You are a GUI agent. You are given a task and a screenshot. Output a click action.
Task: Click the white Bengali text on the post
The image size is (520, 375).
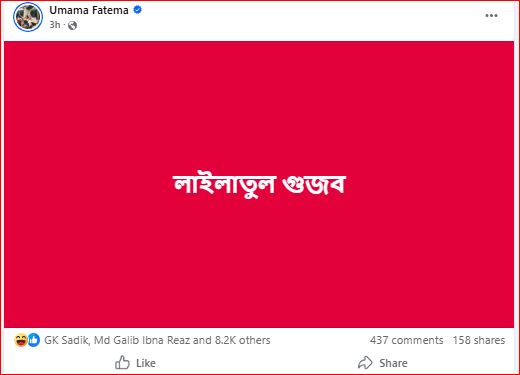point(259,184)
